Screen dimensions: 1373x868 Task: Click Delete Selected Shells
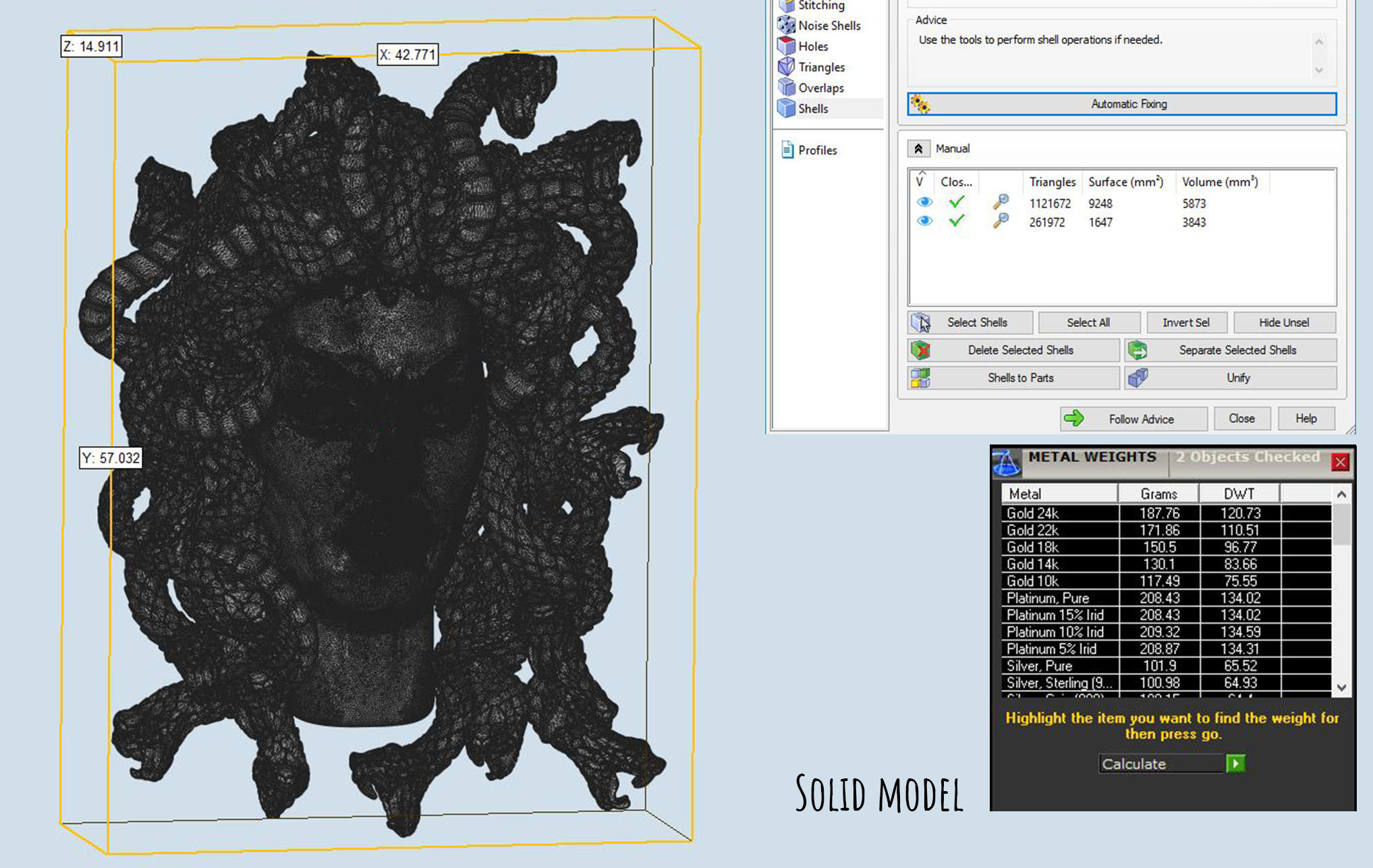[1013, 350]
